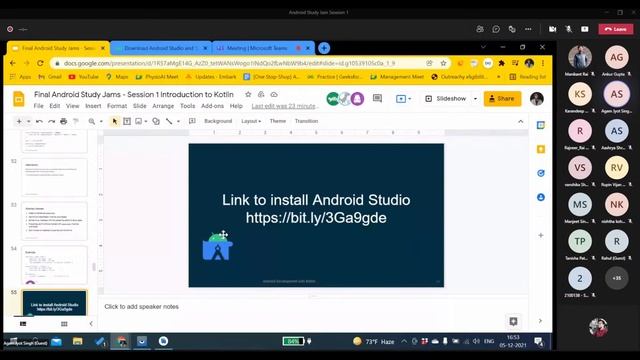Open Teams breakout rooms icon
640x360 pixels.
512,29
